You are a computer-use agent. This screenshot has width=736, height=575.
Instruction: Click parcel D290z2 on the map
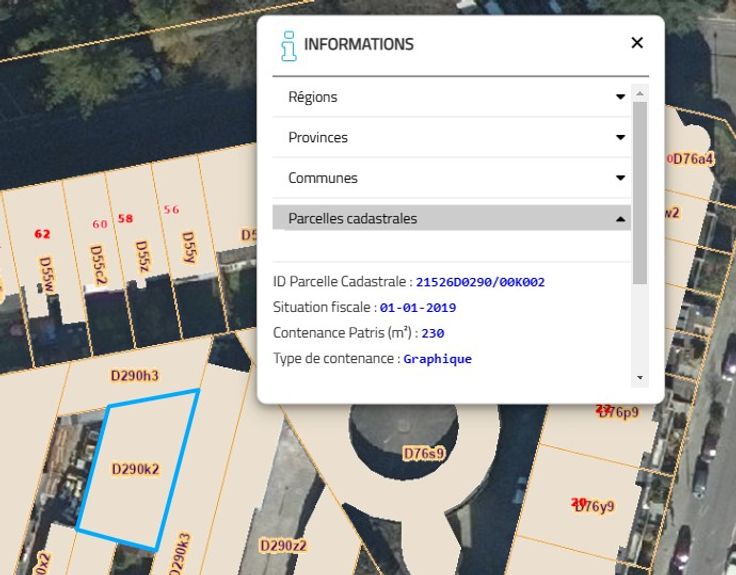coord(282,546)
